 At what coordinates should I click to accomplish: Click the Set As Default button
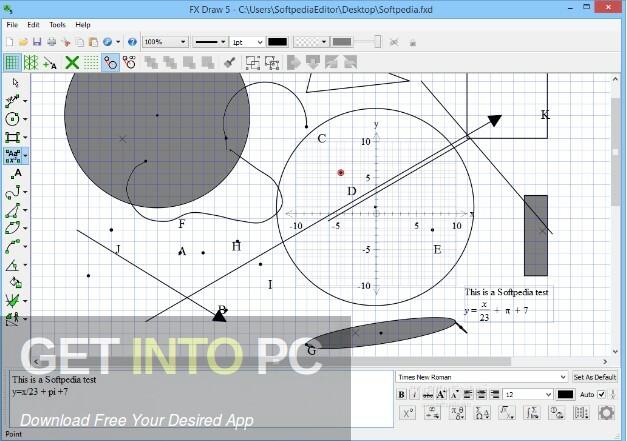pos(595,377)
